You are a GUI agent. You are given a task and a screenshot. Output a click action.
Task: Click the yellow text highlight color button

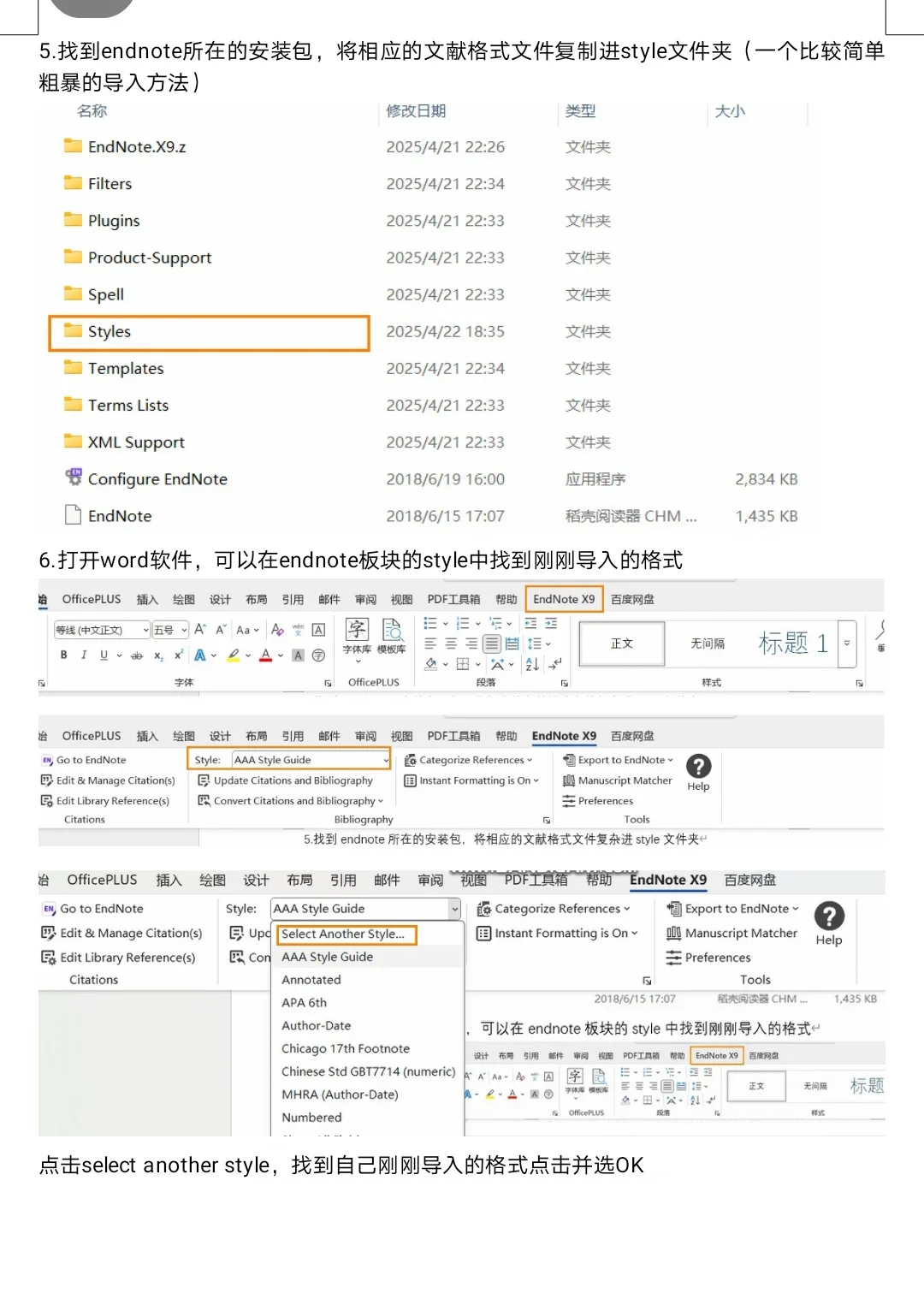[x=233, y=655]
